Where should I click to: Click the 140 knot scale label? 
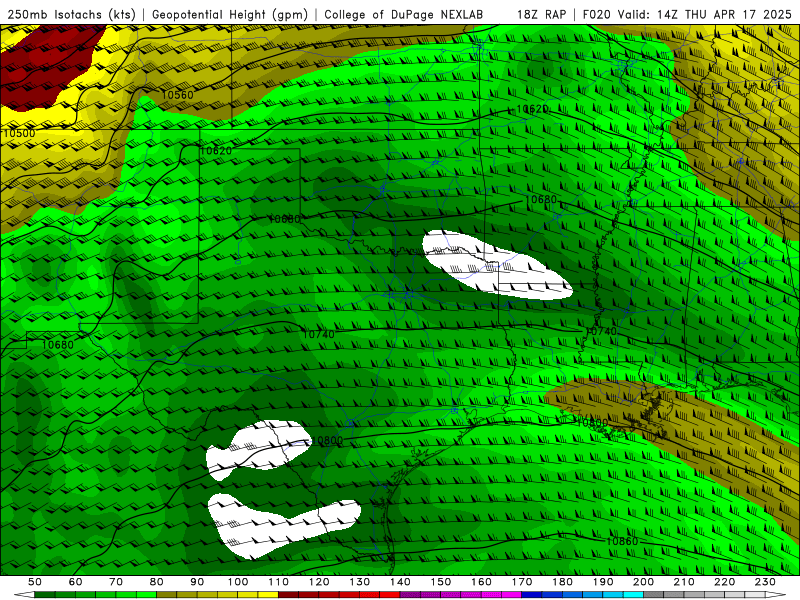click(x=400, y=582)
